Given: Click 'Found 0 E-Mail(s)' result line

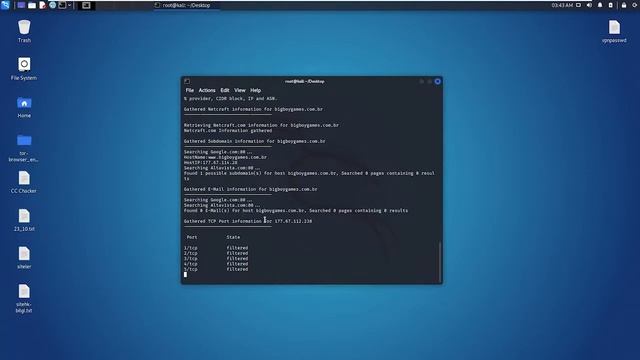Looking at the screenshot, I should (296, 211).
